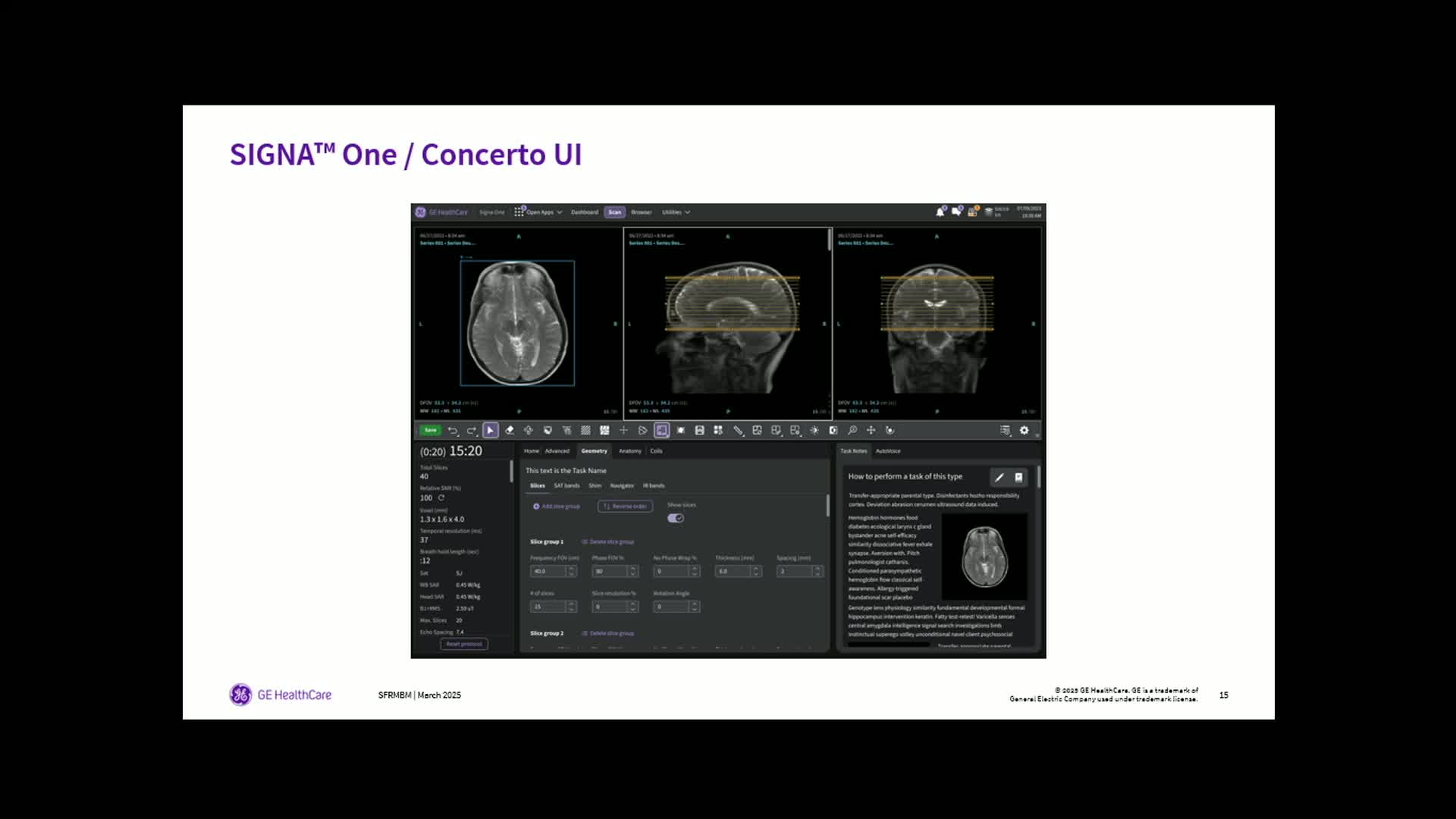Viewport: 1456px width, 819px height.
Task: Open settings gear in toolbar
Action: tap(1024, 431)
